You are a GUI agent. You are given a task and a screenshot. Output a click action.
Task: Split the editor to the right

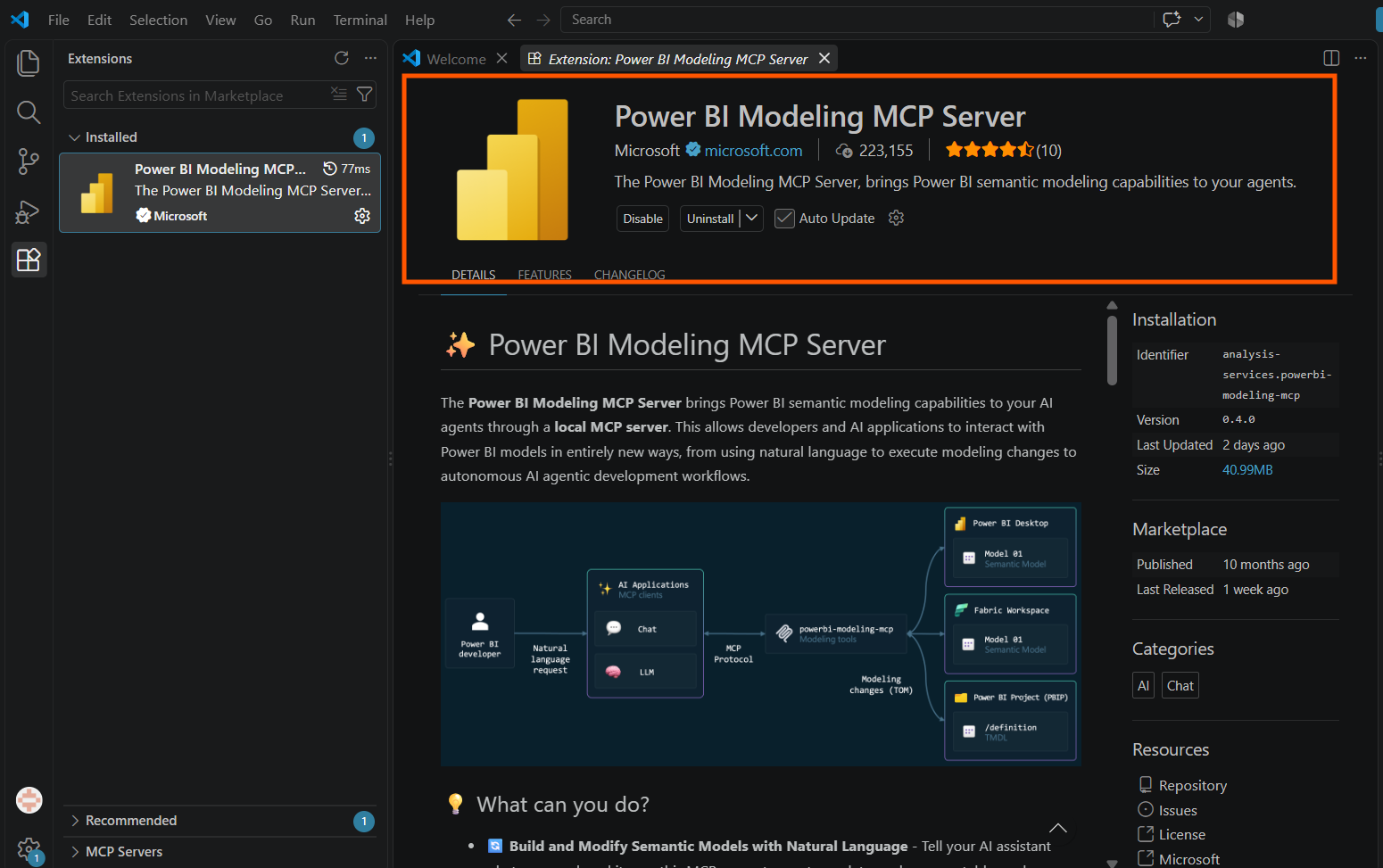click(x=1331, y=58)
